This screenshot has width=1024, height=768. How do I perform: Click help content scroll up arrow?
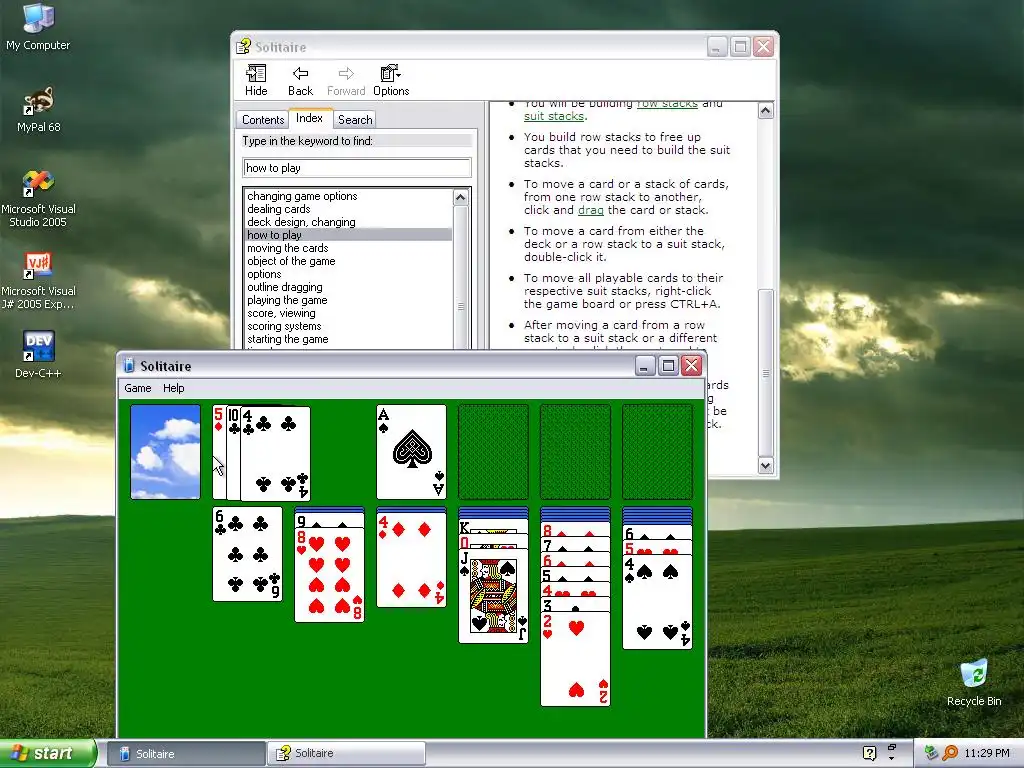[x=765, y=110]
